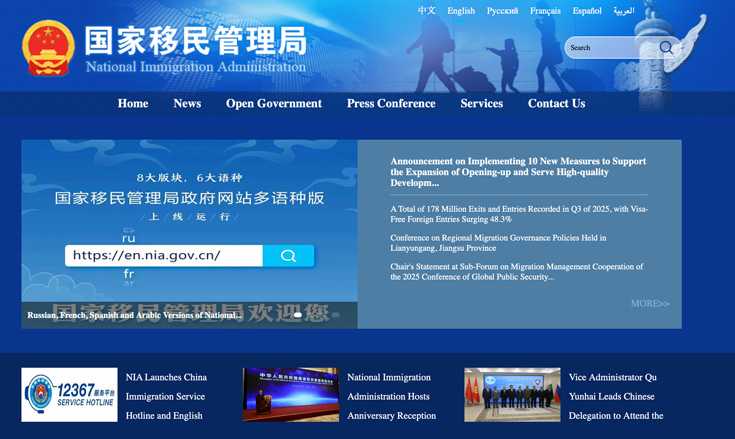The width and height of the screenshot is (735, 439).
Task: Open the News menu
Action: point(187,104)
